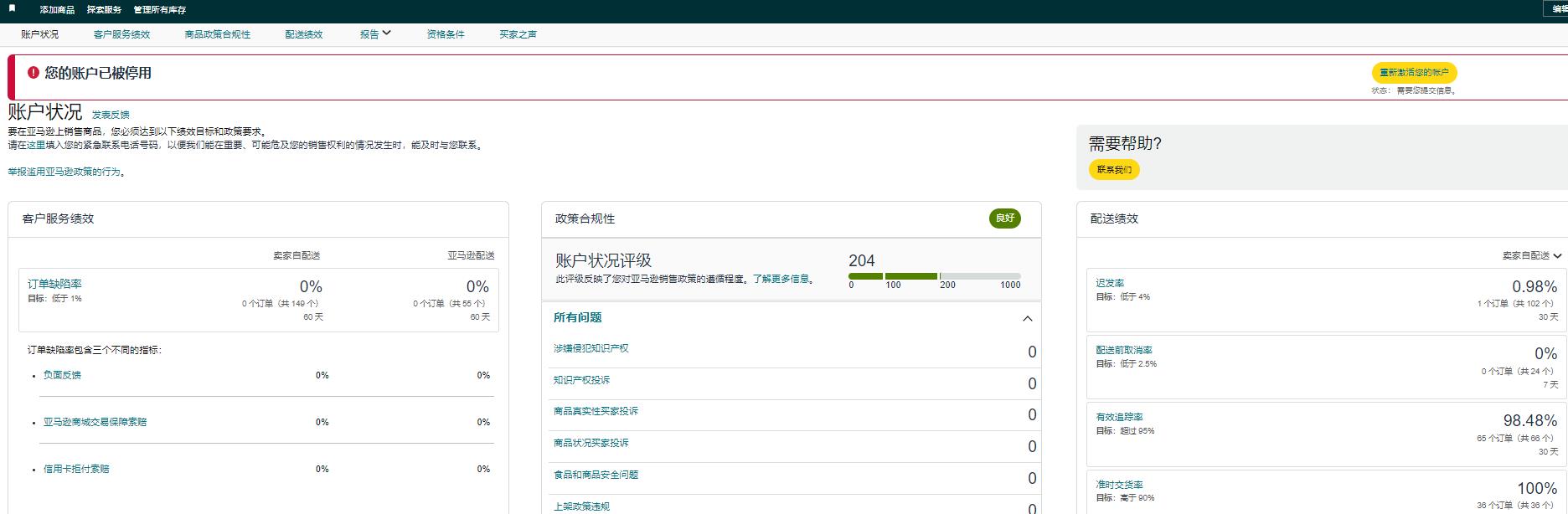Open 信用卡拒付索赔 link
1568x514 pixels.
pos(76,469)
